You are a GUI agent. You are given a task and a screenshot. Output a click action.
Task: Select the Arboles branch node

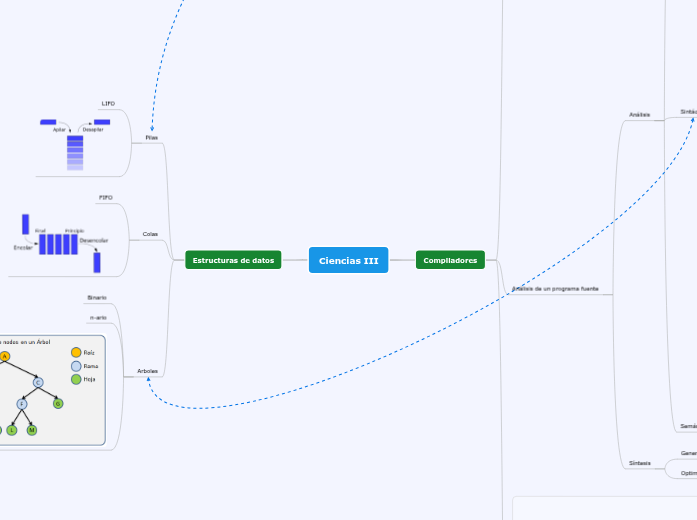147,371
